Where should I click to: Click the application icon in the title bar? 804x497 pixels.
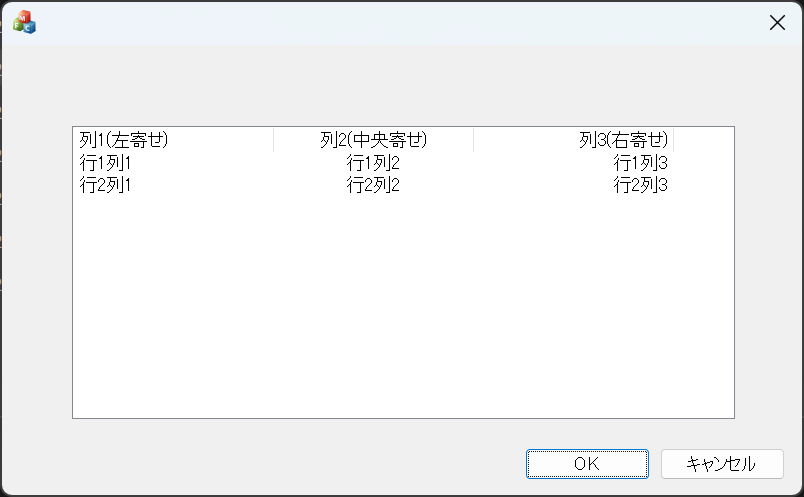click(x=24, y=23)
